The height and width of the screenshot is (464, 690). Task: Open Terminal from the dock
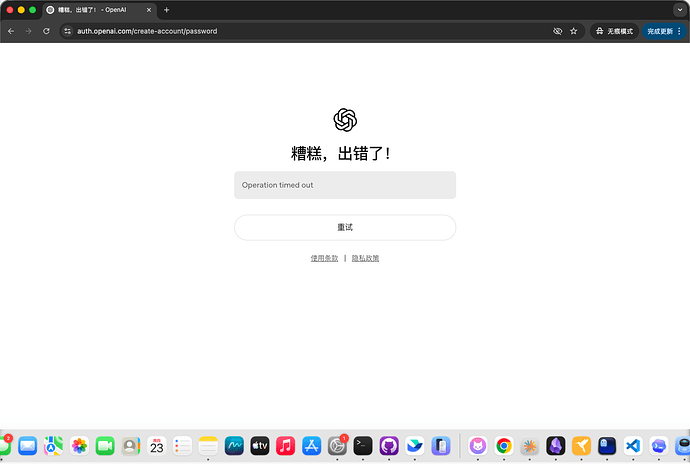click(363, 446)
